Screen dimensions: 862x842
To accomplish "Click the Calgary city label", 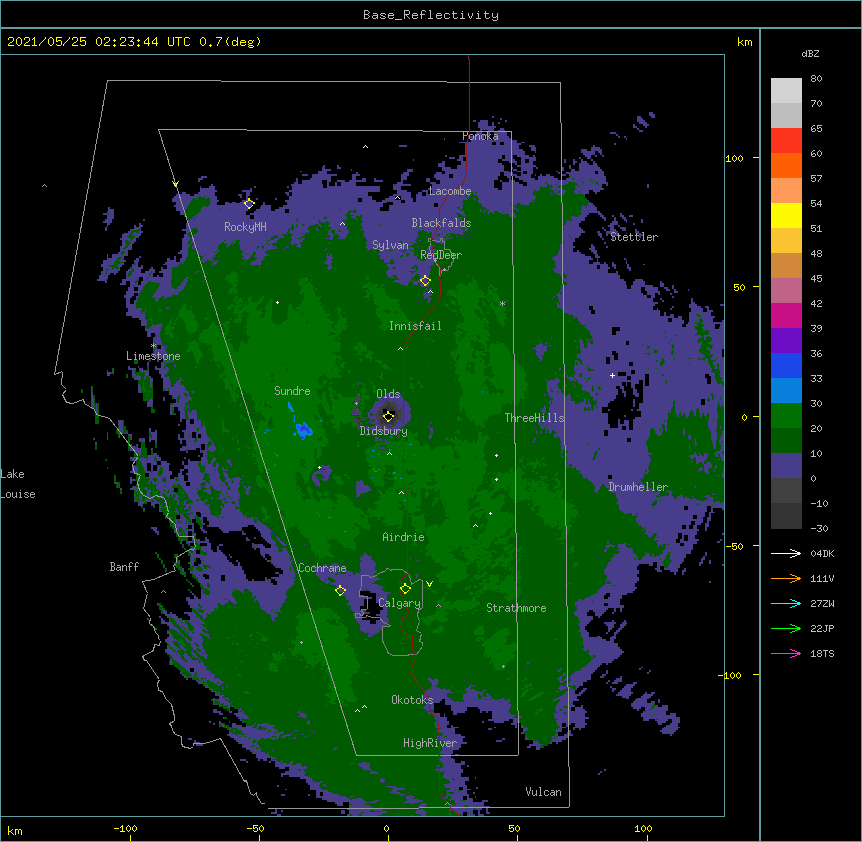I will coord(400,603).
